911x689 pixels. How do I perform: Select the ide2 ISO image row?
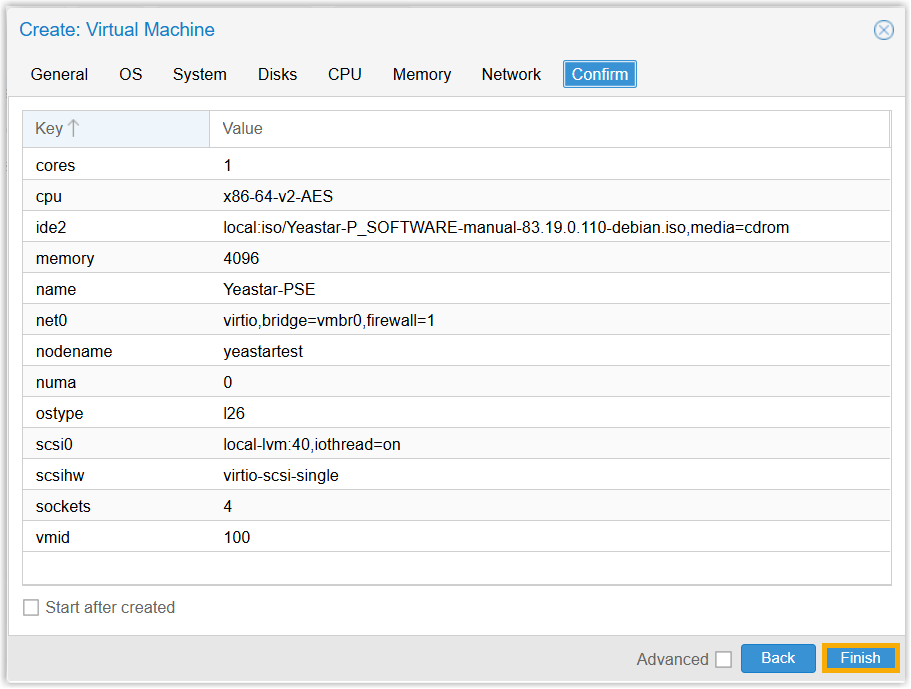(456, 227)
